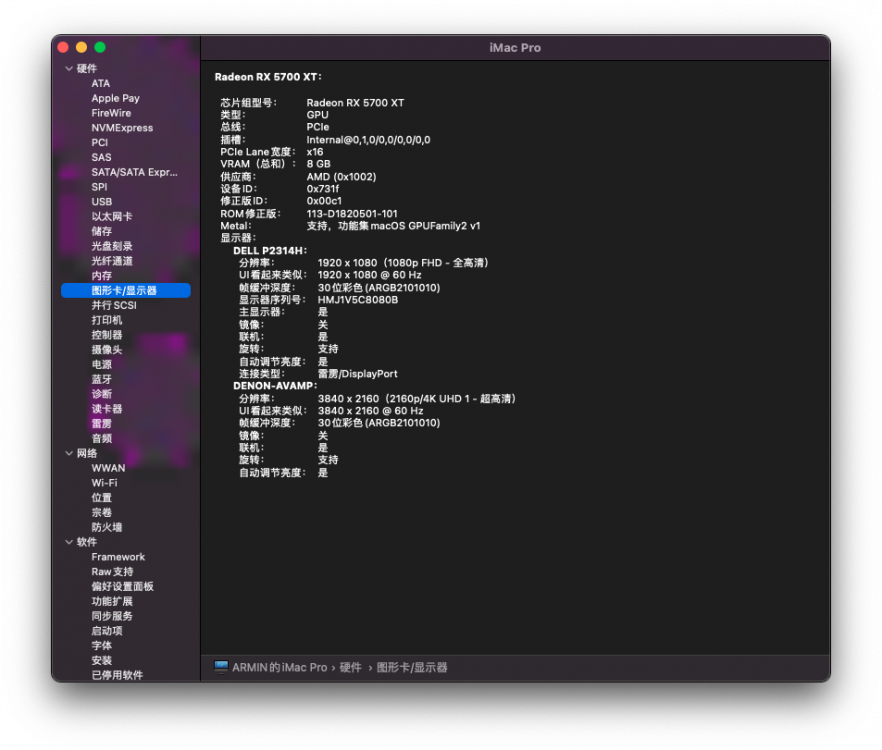
Task: Click vendor value AMD (0x1002)
Action: 341,177
